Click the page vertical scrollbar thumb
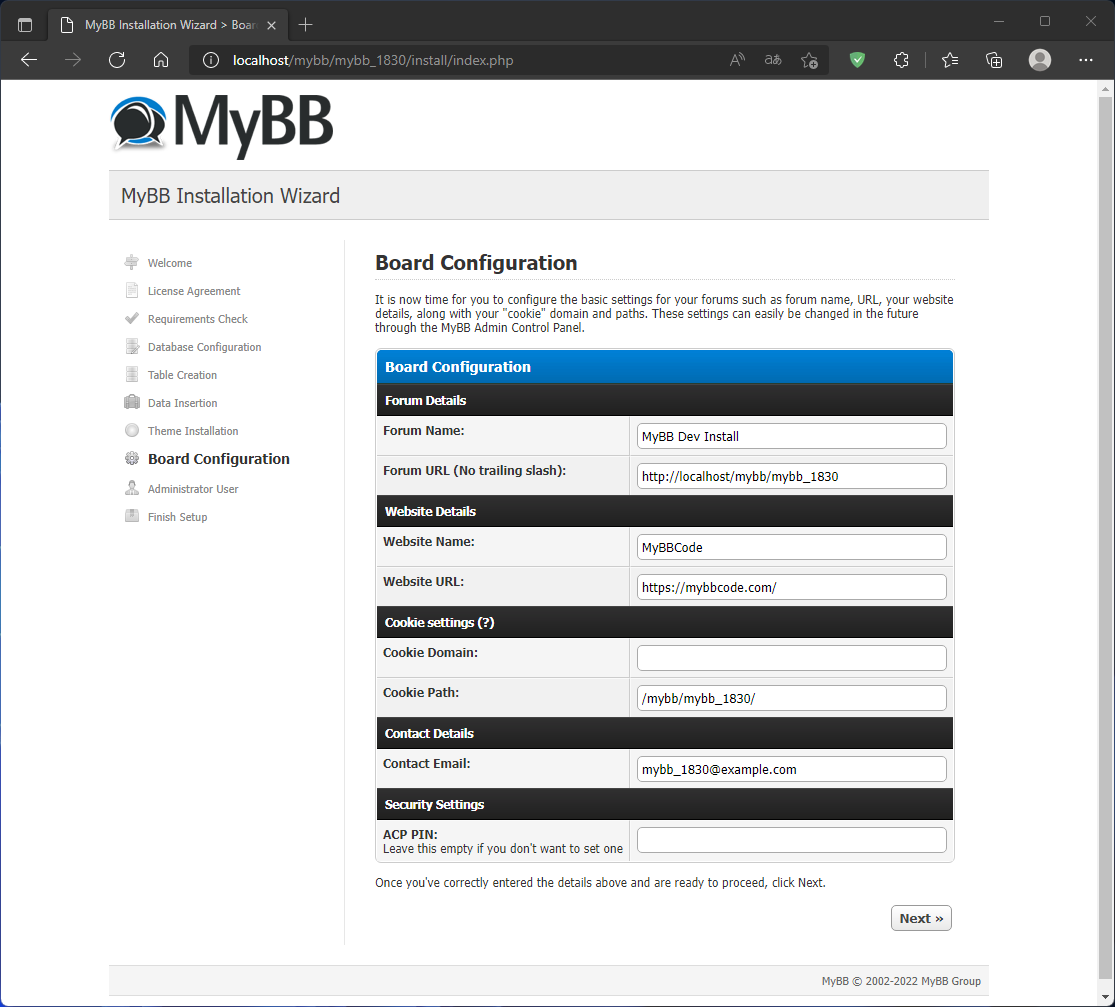The height and width of the screenshot is (1007, 1115). 1105,538
